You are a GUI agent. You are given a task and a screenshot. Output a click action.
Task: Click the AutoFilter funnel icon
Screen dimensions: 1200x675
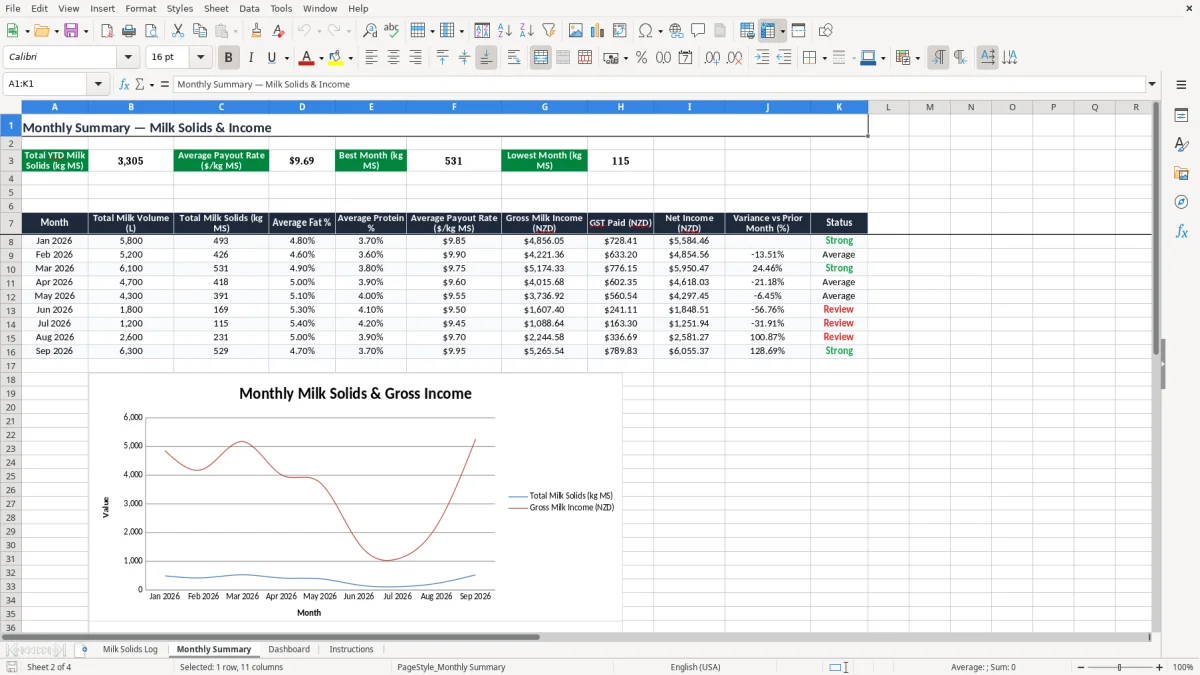pos(549,31)
